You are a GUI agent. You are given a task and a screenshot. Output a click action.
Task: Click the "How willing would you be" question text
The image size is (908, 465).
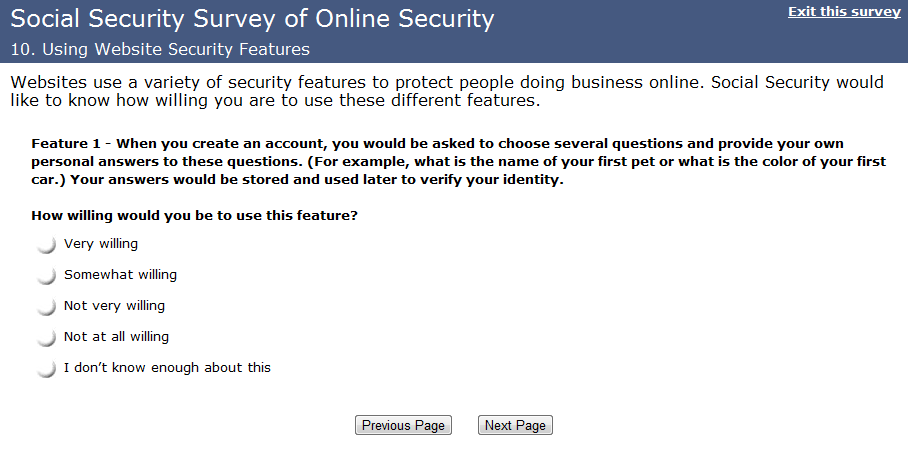194,215
